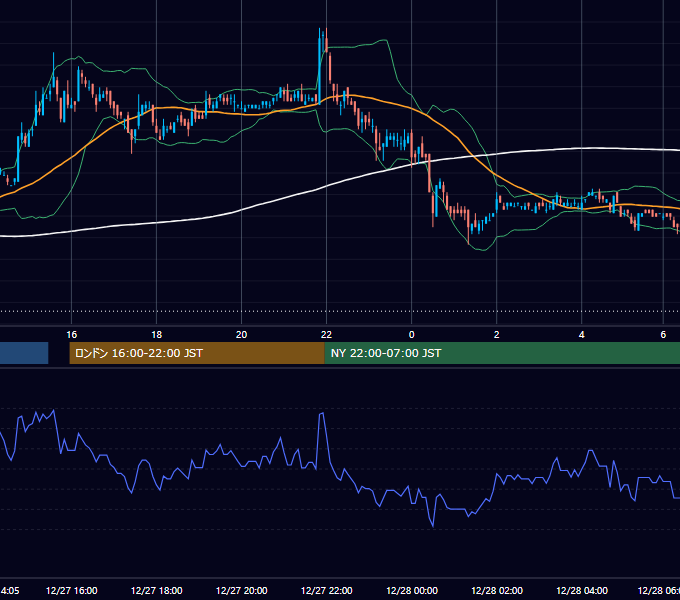Screen dimensions: 680x600
Task: Click the tall spike candle at 22:00
Action: coord(320,65)
